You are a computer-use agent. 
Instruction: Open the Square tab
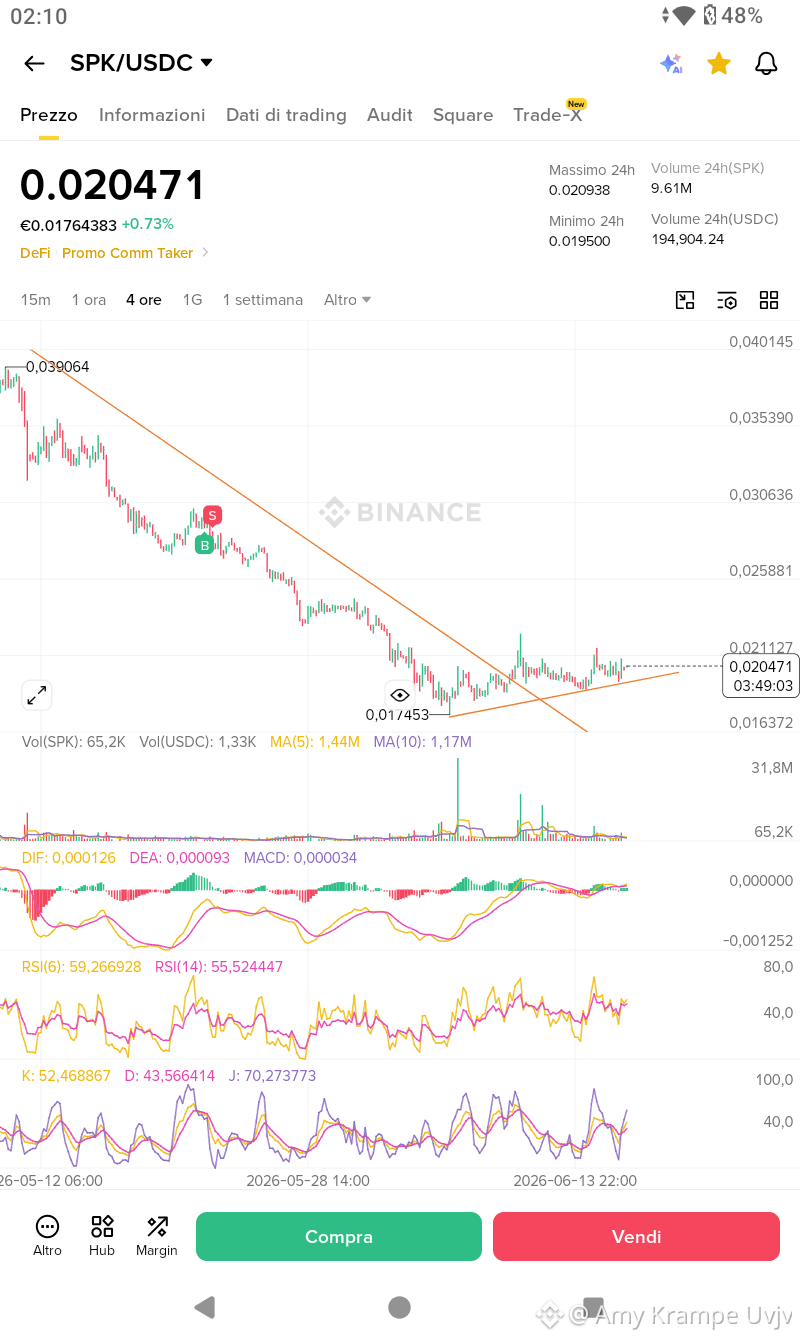(463, 115)
